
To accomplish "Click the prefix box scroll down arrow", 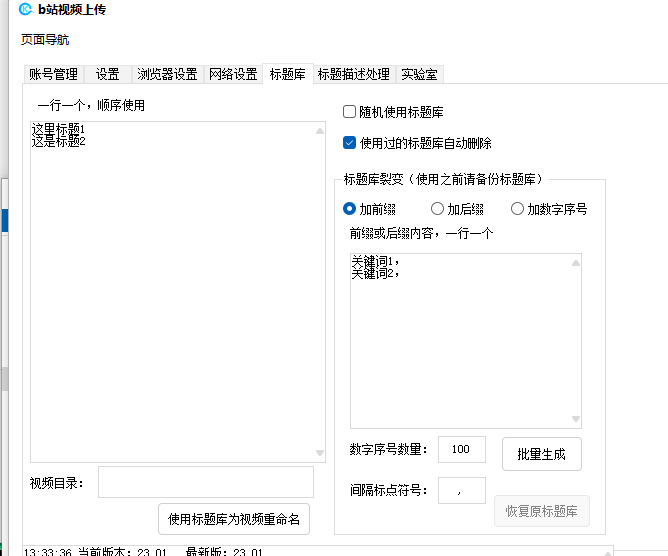I will [576, 419].
